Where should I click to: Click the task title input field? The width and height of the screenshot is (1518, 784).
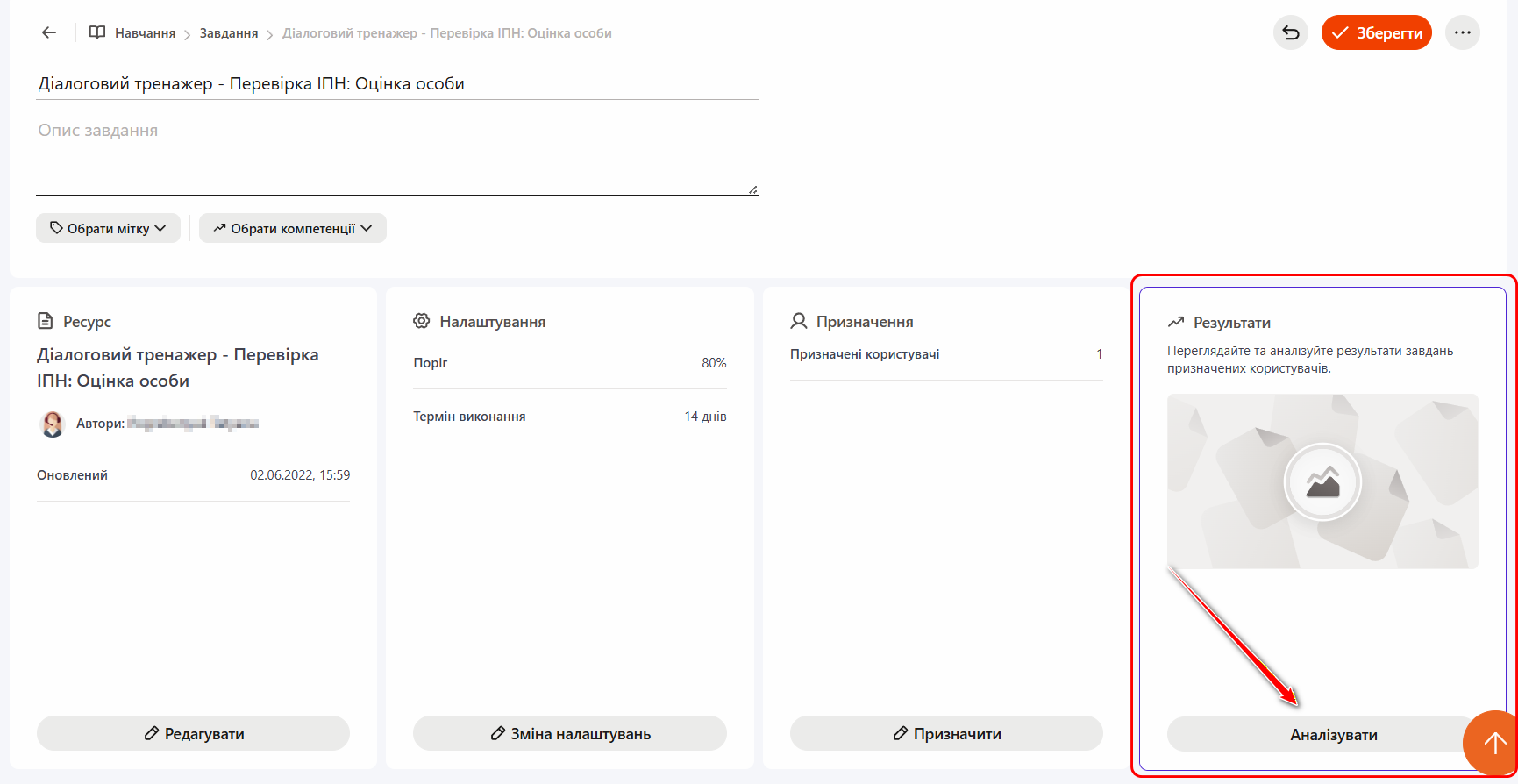pyautogui.click(x=396, y=84)
